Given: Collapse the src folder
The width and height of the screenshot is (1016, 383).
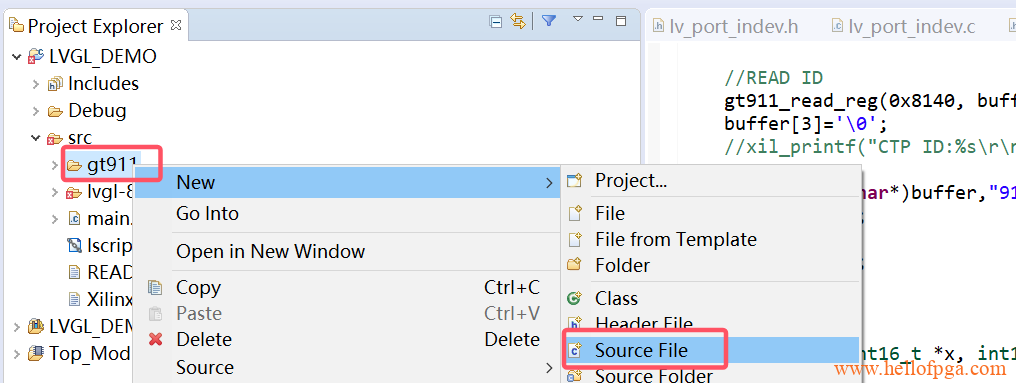Looking at the screenshot, I should (36, 138).
